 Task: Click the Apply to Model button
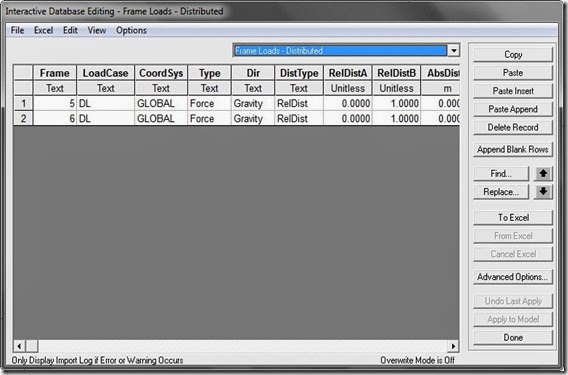tap(513, 319)
